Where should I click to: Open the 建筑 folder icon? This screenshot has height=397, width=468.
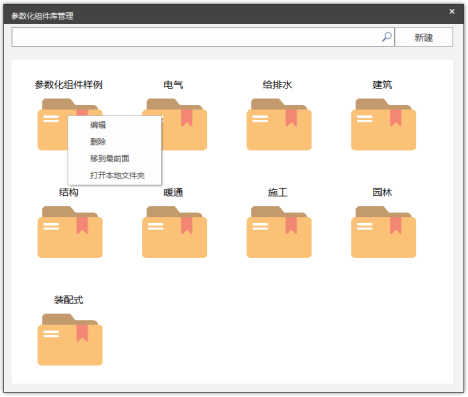pyautogui.click(x=383, y=124)
